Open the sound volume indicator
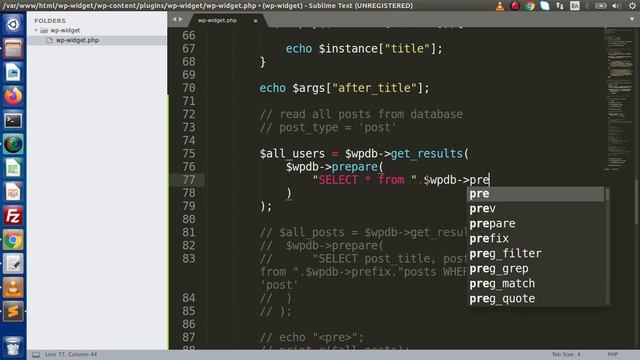 click(x=616, y=6)
